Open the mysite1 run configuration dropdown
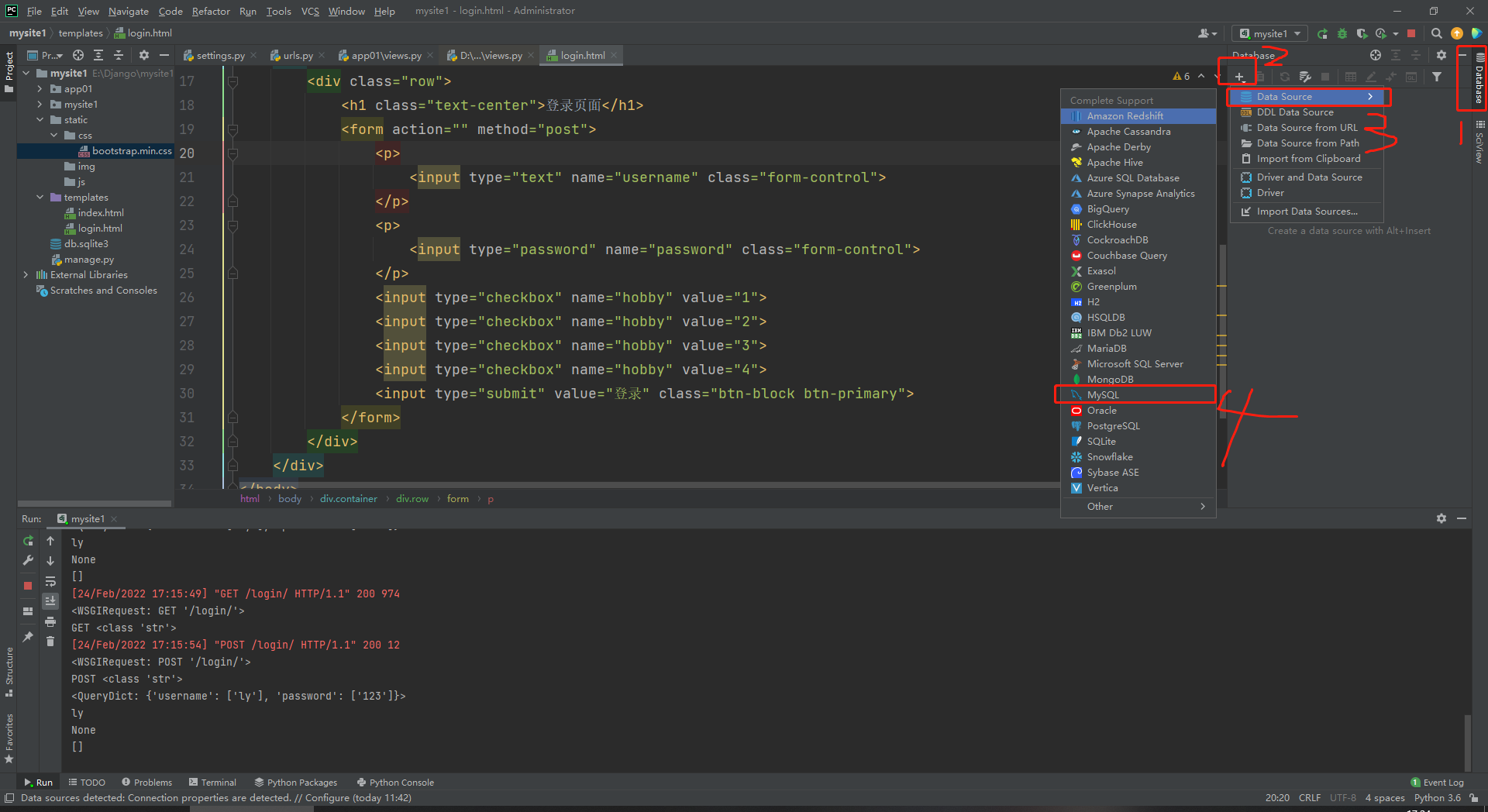The height and width of the screenshot is (812, 1488). point(1269,33)
